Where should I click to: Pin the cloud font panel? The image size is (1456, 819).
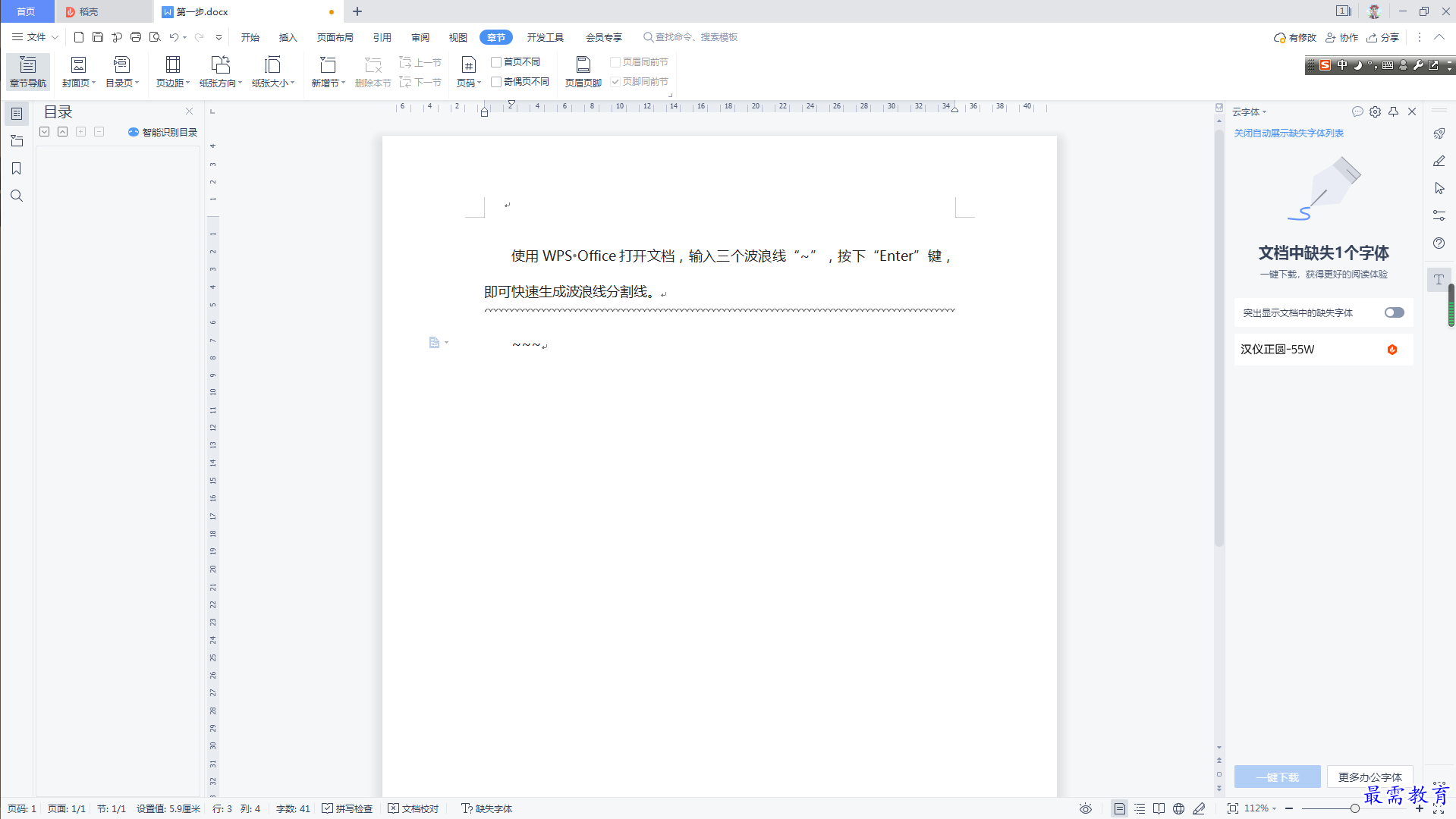click(1393, 111)
